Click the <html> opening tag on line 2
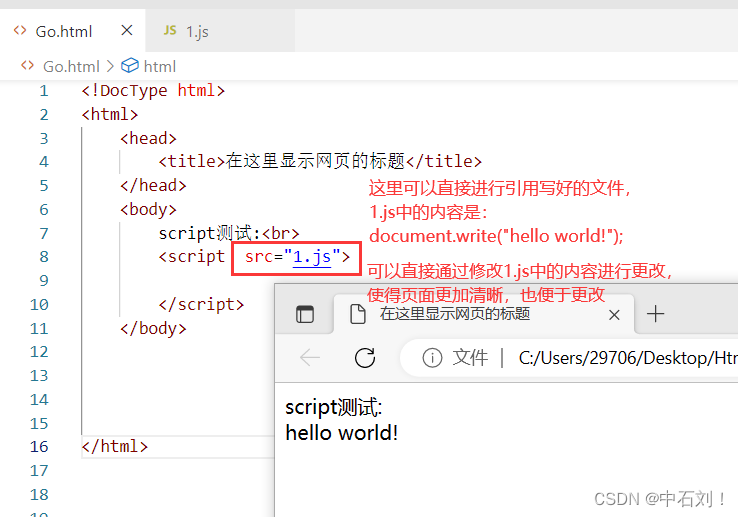 click(x=110, y=114)
